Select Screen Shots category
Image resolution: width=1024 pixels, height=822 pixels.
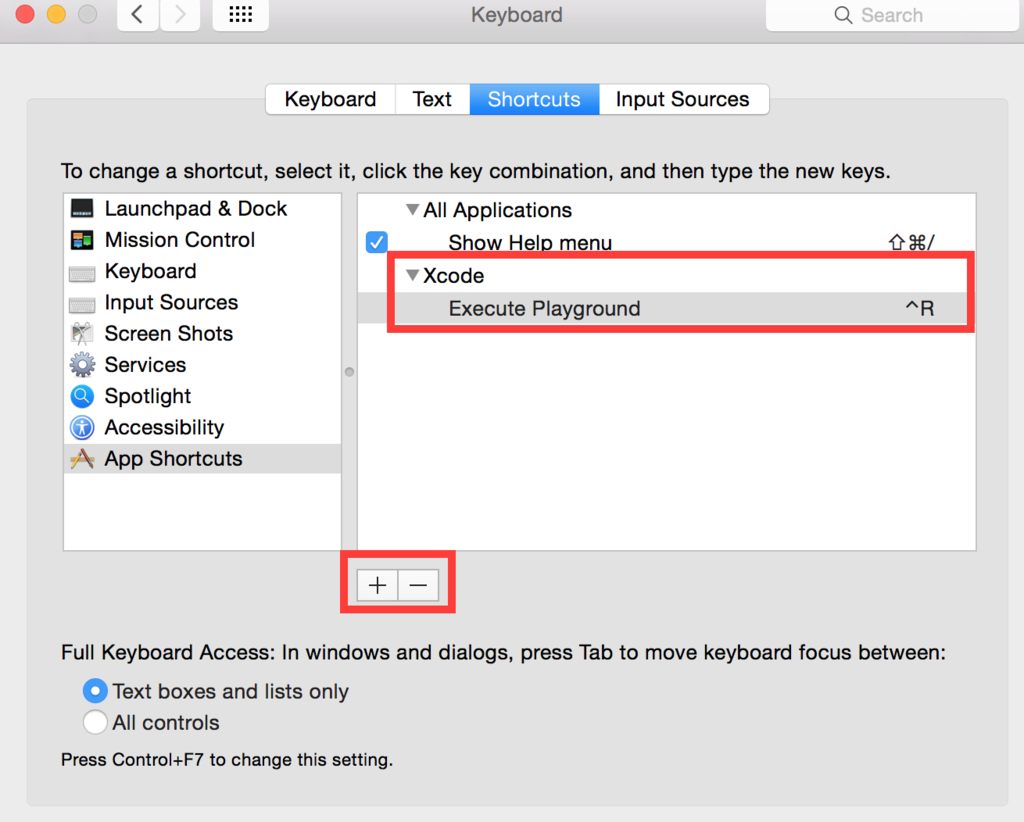pos(202,334)
